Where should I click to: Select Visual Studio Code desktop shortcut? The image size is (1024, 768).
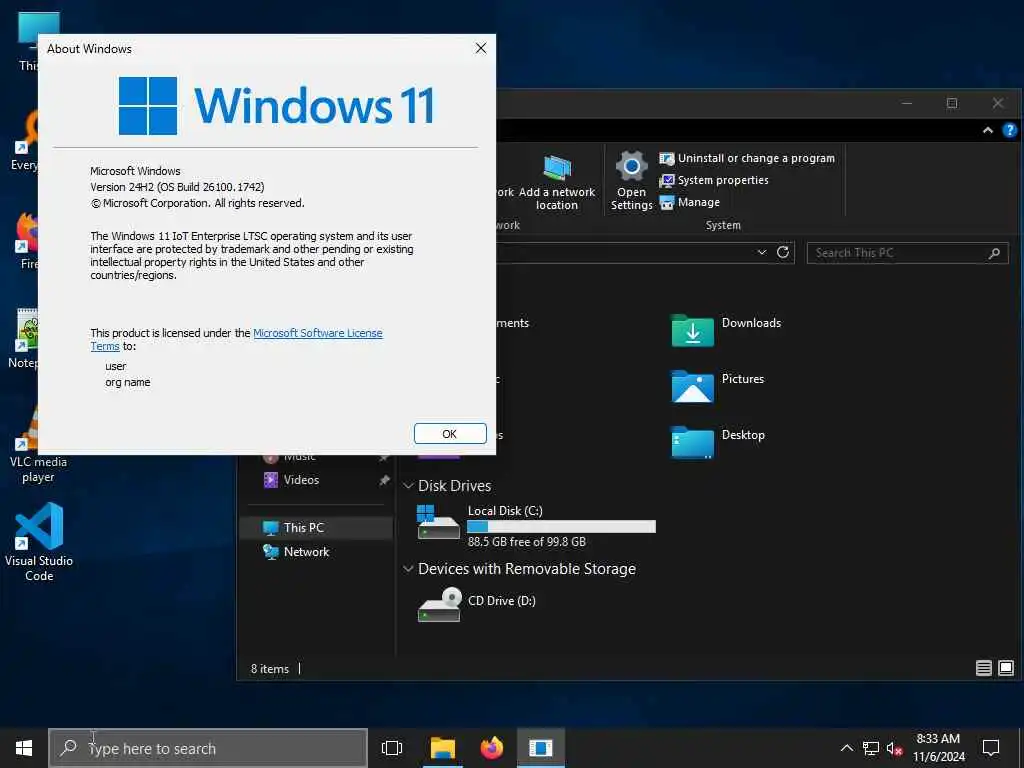39,542
